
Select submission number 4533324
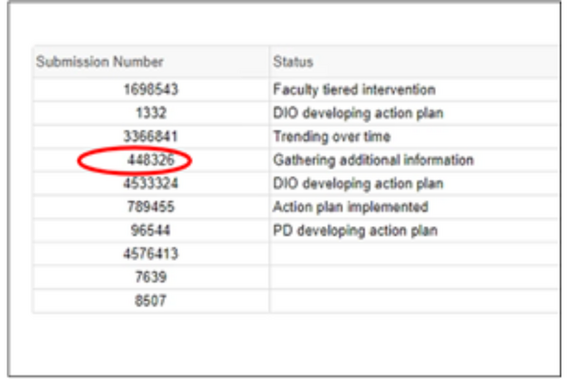(x=151, y=183)
